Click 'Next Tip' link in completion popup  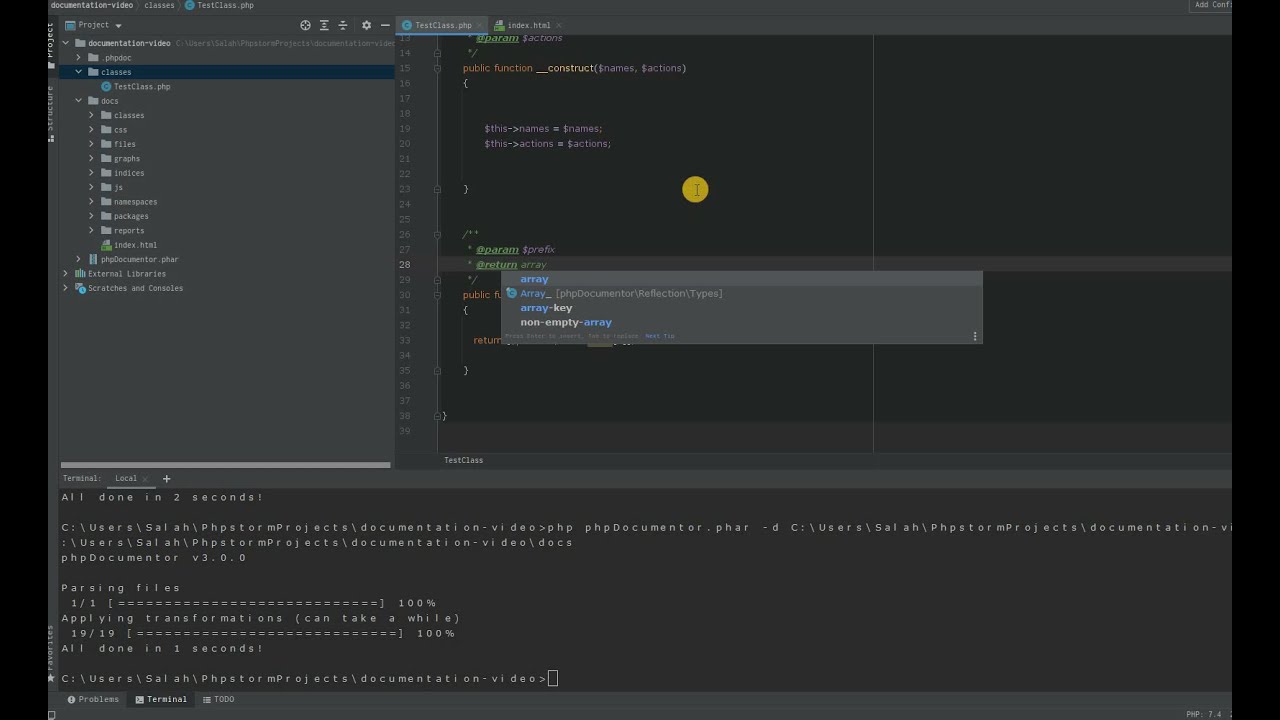(x=660, y=336)
